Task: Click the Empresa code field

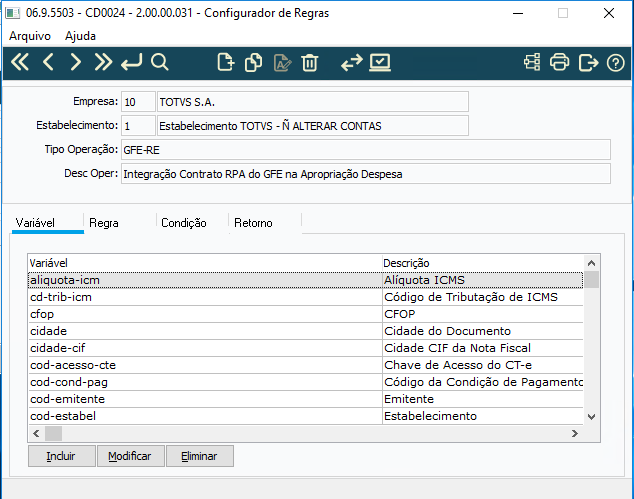Action: [x=138, y=101]
